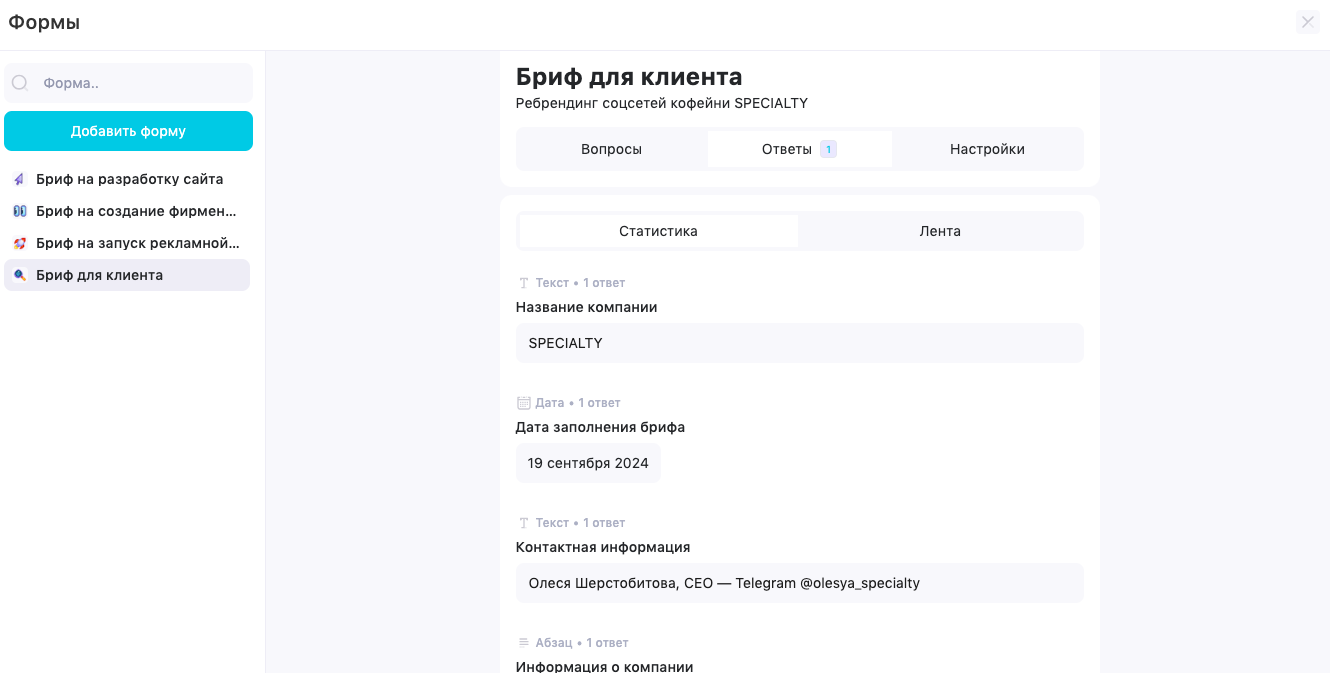Viewport: 1330px width, 673px height.
Task: Click the search magnifier icon in the form search field
Action: [19, 82]
